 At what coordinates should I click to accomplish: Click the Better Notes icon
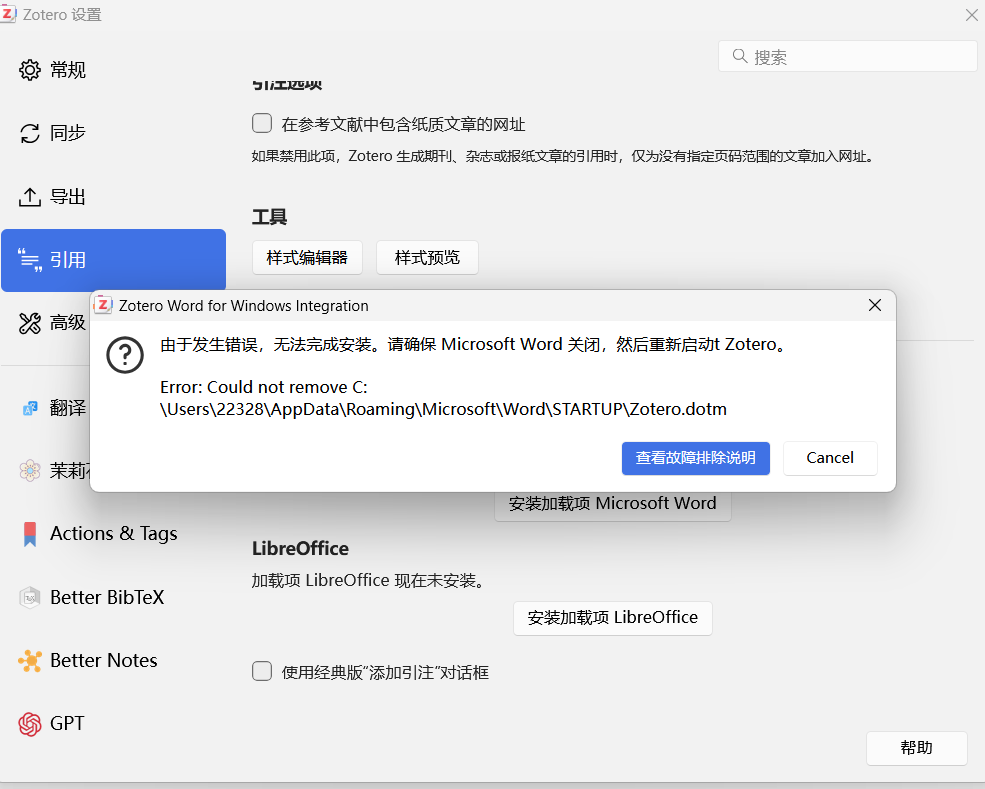(x=30, y=660)
